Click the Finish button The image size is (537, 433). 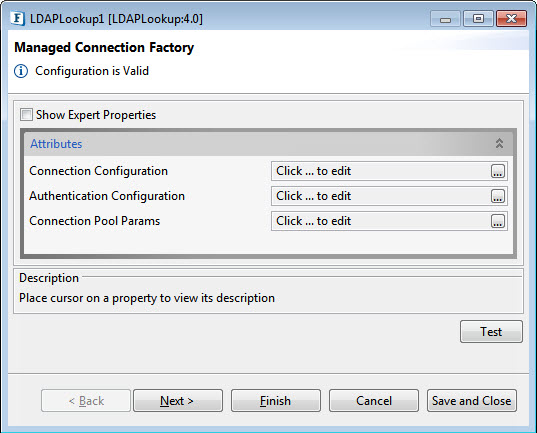[x=276, y=400]
